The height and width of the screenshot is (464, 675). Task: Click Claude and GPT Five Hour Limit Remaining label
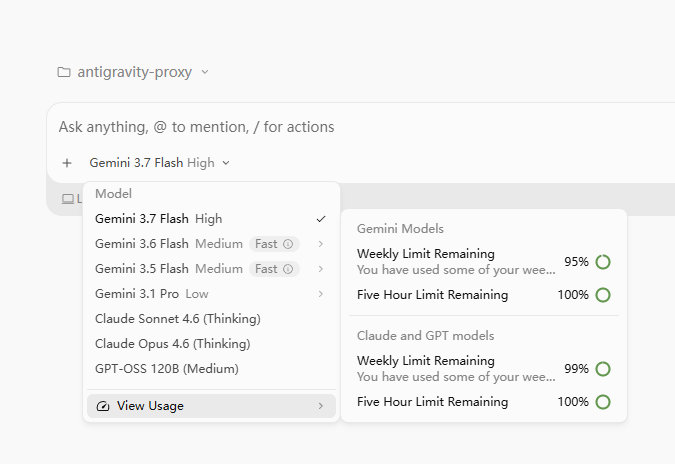(432, 402)
